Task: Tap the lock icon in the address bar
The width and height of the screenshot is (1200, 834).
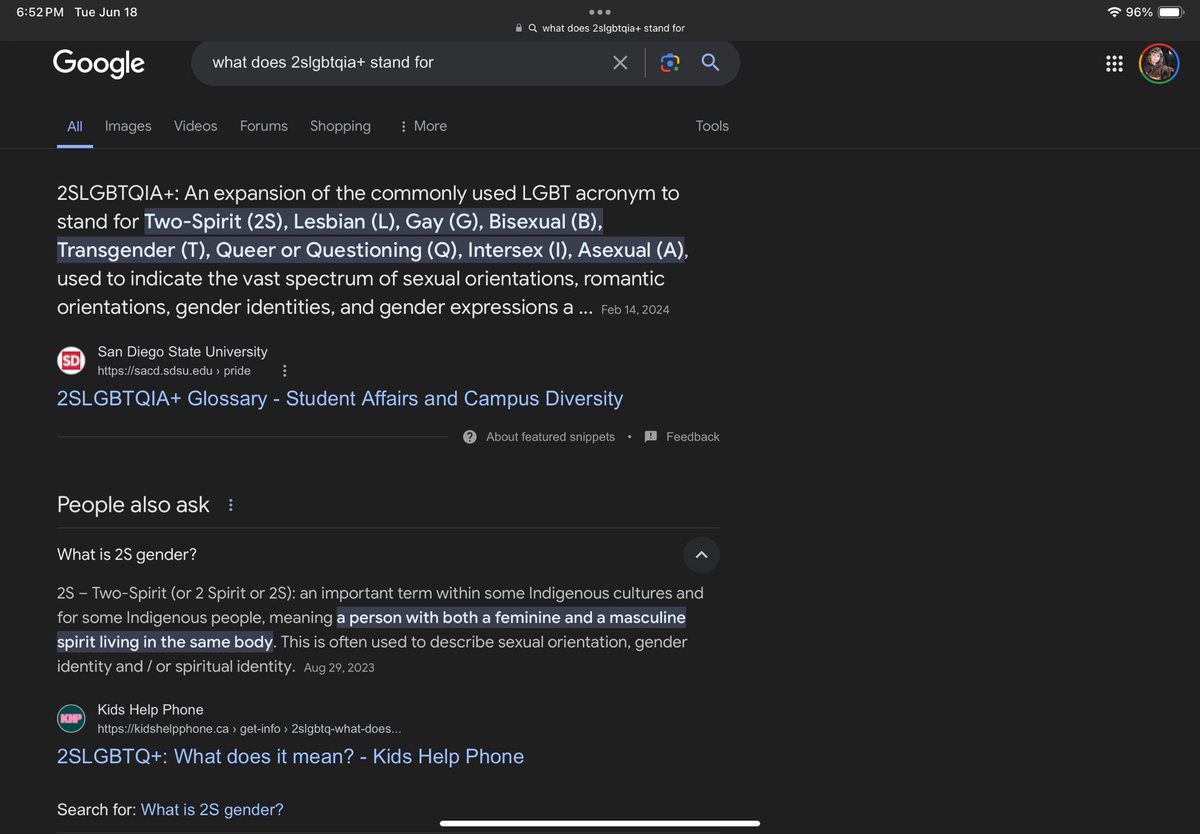Action: pyautogui.click(x=518, y=28)
